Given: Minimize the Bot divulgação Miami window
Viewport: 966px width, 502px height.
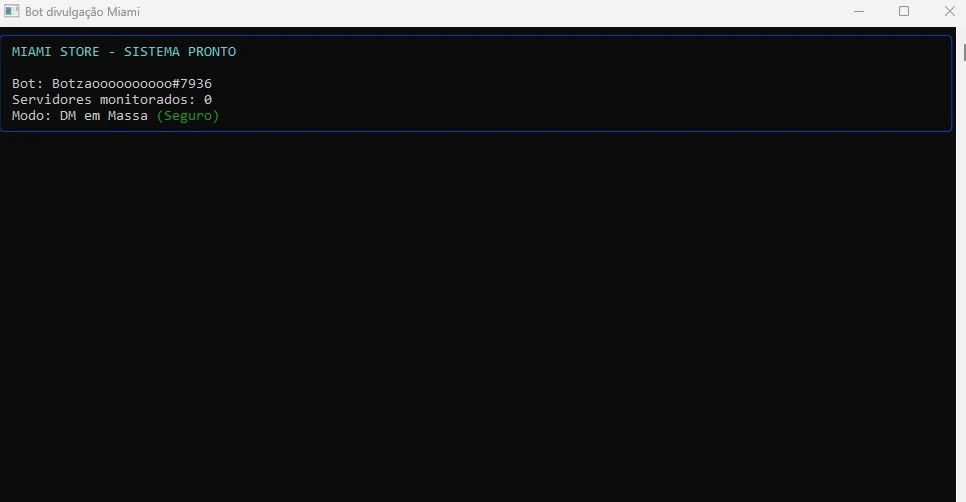Looking at the screenshot, I should (x=859, y=11).
